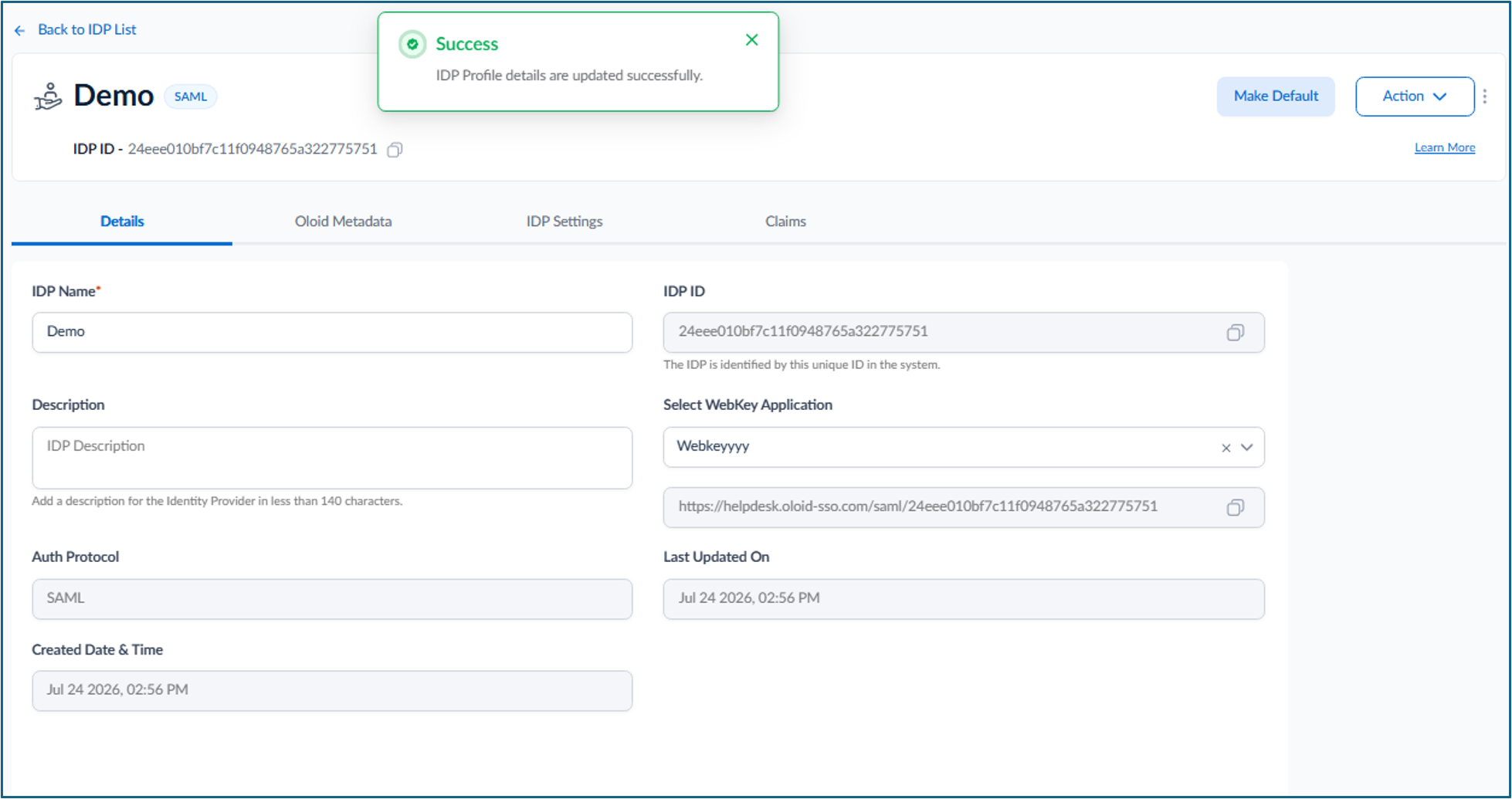The image size is (1512, 799).
Task: Click the IDP Description text area
Action: [x=332, y=458]
